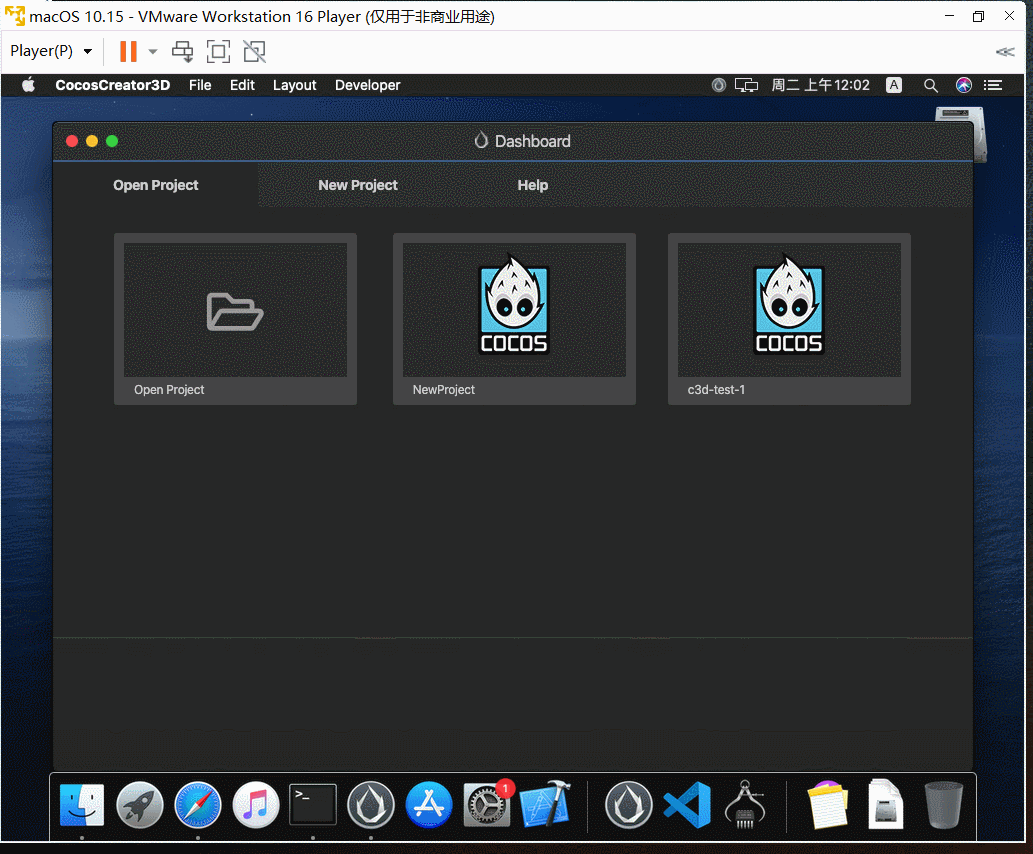Open the Apple menu
Image resolution: width=1033 pixels, height=854 pixels.
(28, 85)
